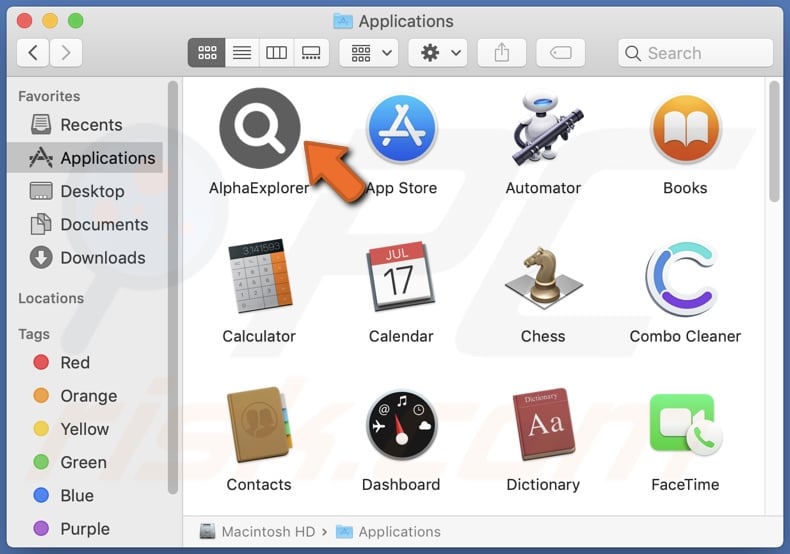Screen dimensions: 790x554
Task: Select the Dashboard application icon
Action: [402, 425]
